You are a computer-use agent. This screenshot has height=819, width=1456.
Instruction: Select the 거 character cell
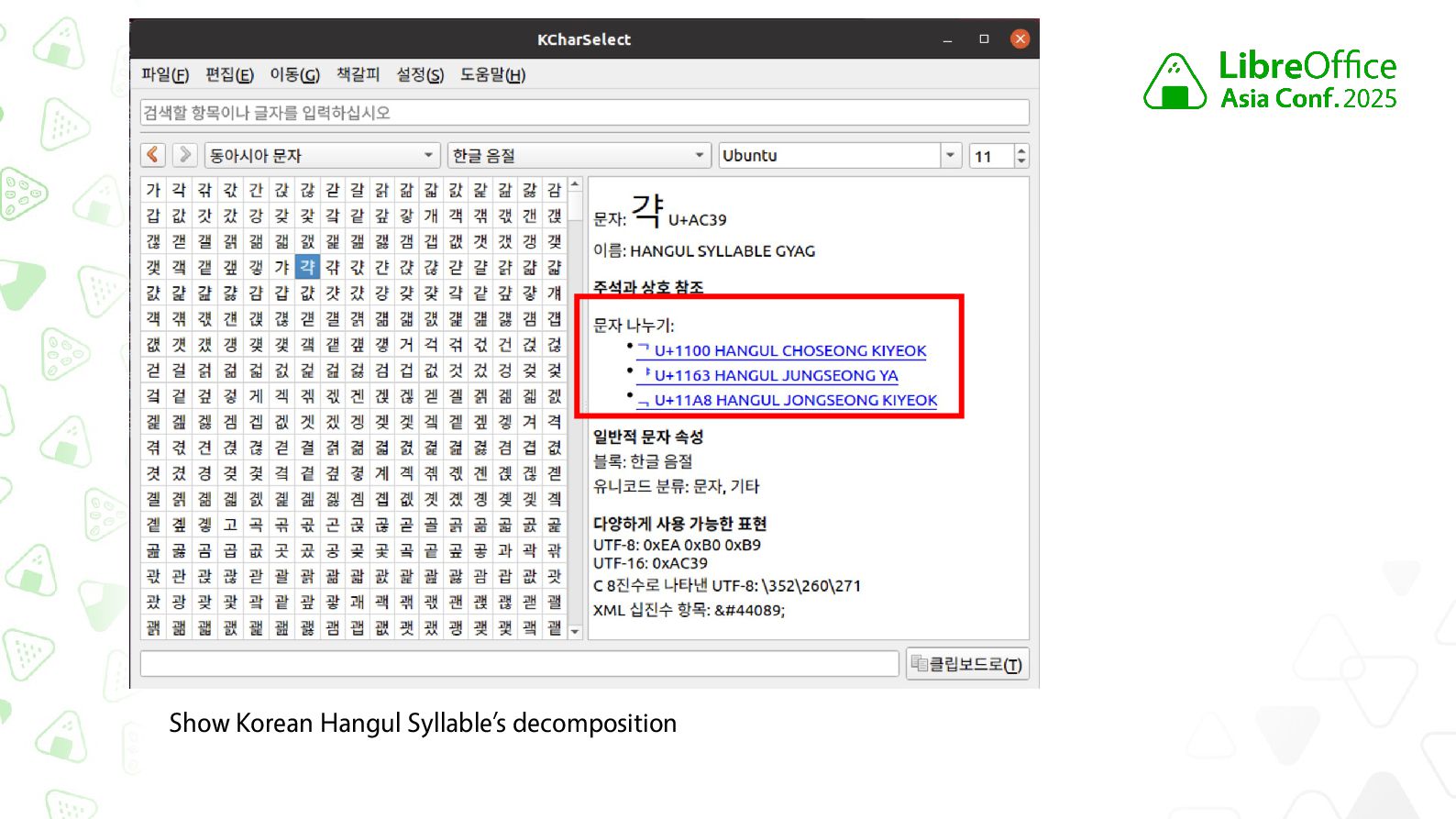coord(406,344)
